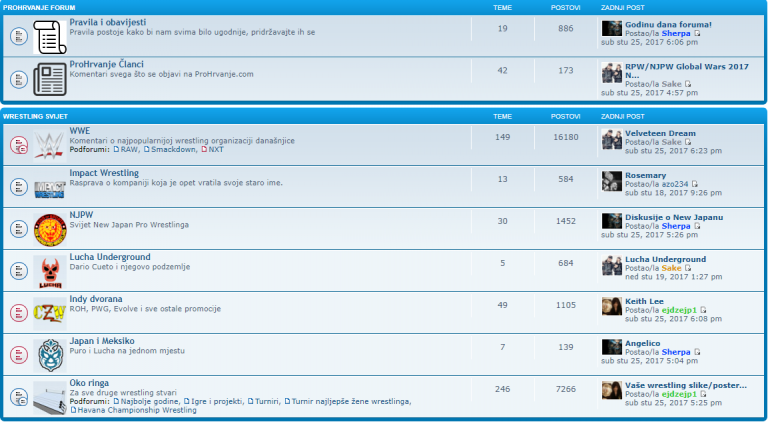Screen dimensions: 768x422
Task: Open last post Keith Lee
Action: 644,302
